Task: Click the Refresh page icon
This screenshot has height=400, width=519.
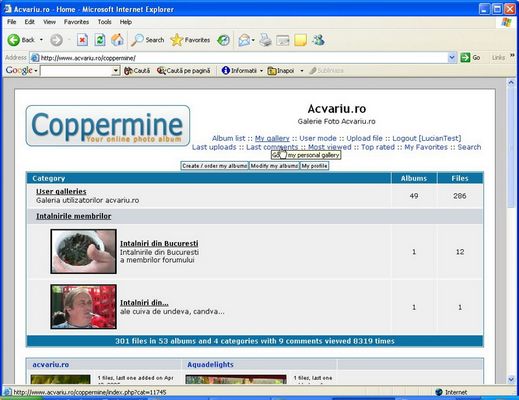Action: tap(100, 40)
